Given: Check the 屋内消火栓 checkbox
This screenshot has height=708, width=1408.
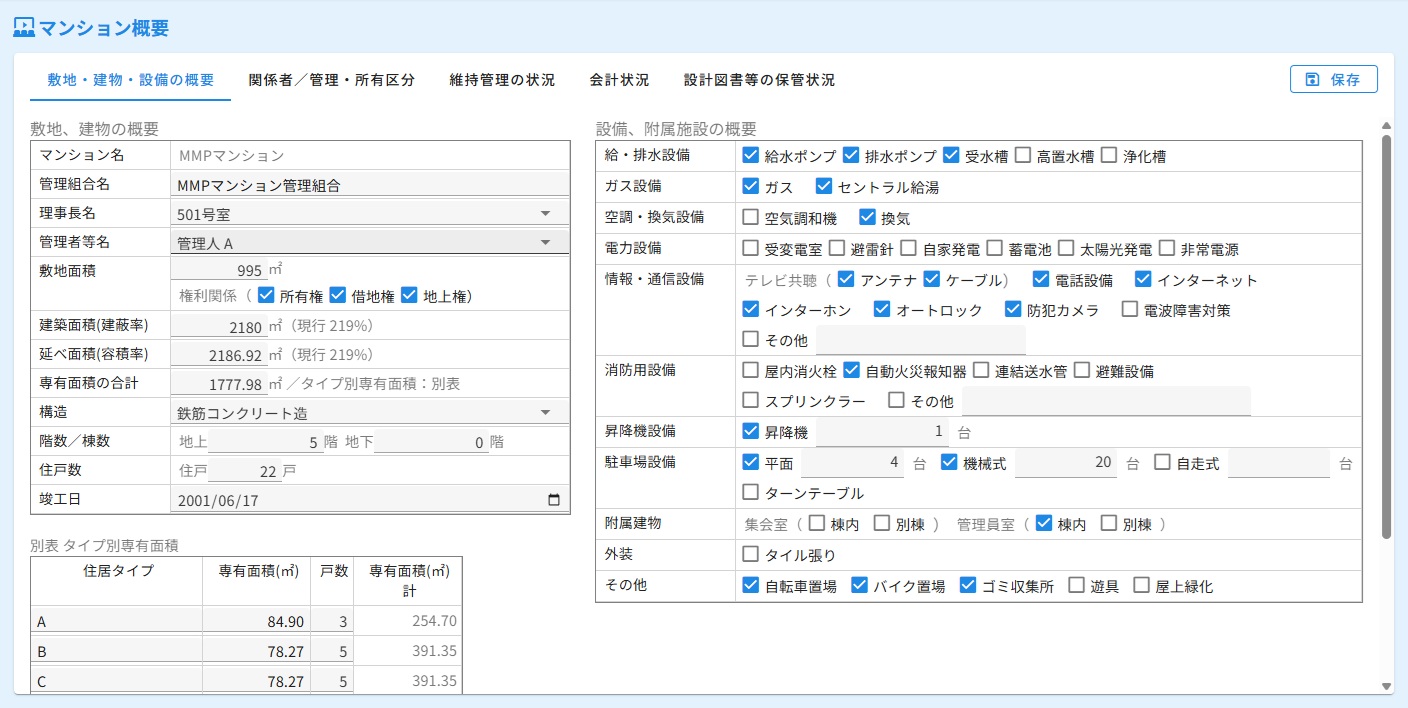Looking at the screenshot, I should tap(751, 370).
